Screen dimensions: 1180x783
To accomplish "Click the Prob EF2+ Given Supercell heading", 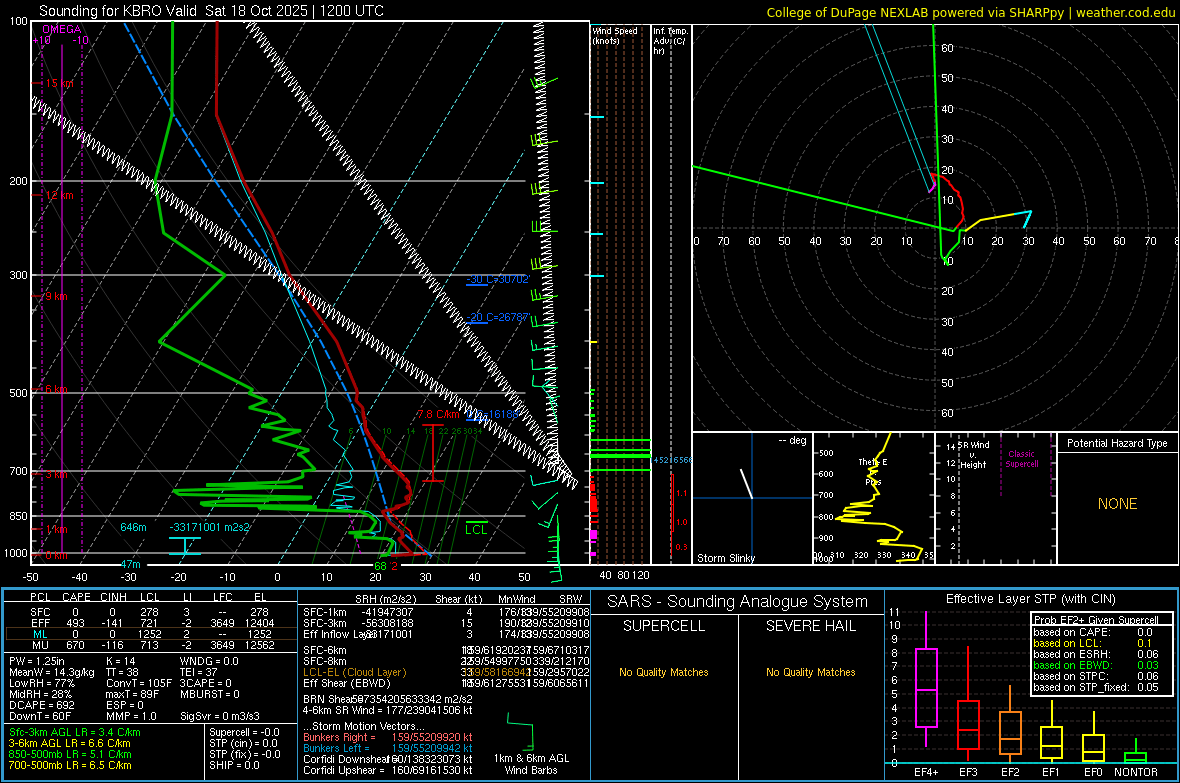I will pyautogui.click(x=1096, y=620).
